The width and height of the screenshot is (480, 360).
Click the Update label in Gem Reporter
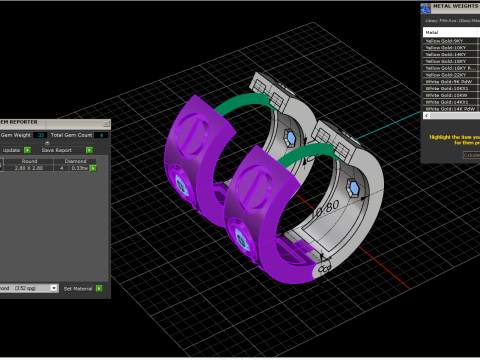tap(11, 150)
